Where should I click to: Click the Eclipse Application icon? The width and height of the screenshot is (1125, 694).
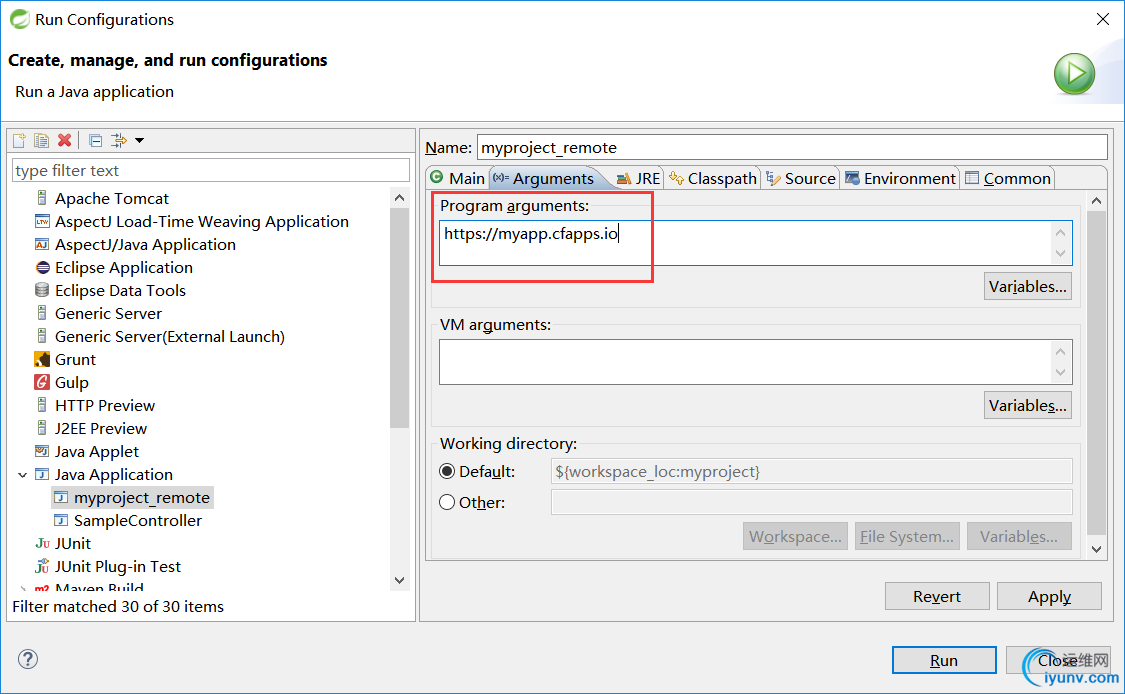pyautogui.click(x=42, y=267)
